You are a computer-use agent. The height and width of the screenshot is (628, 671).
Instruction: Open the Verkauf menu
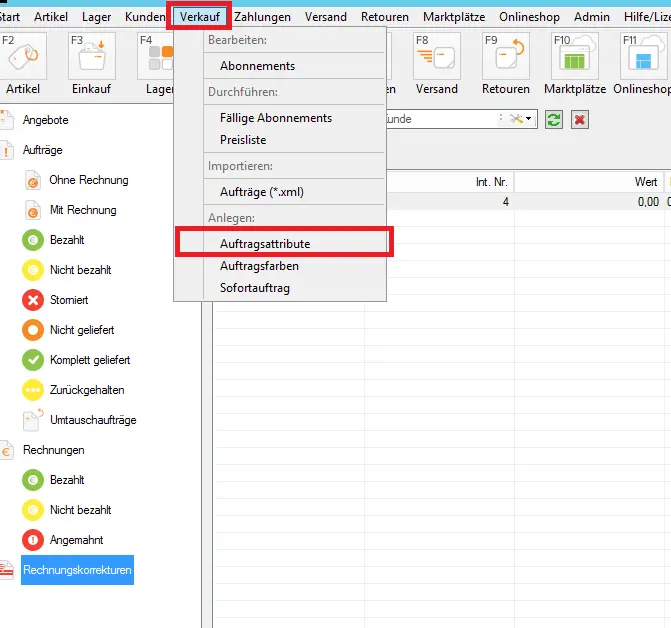199,17
